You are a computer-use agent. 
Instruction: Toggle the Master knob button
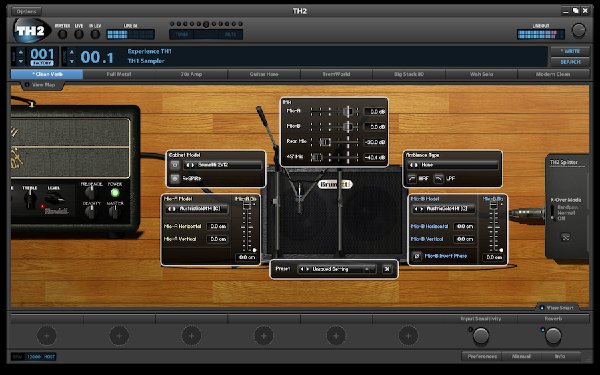click(x=62, y=34)
